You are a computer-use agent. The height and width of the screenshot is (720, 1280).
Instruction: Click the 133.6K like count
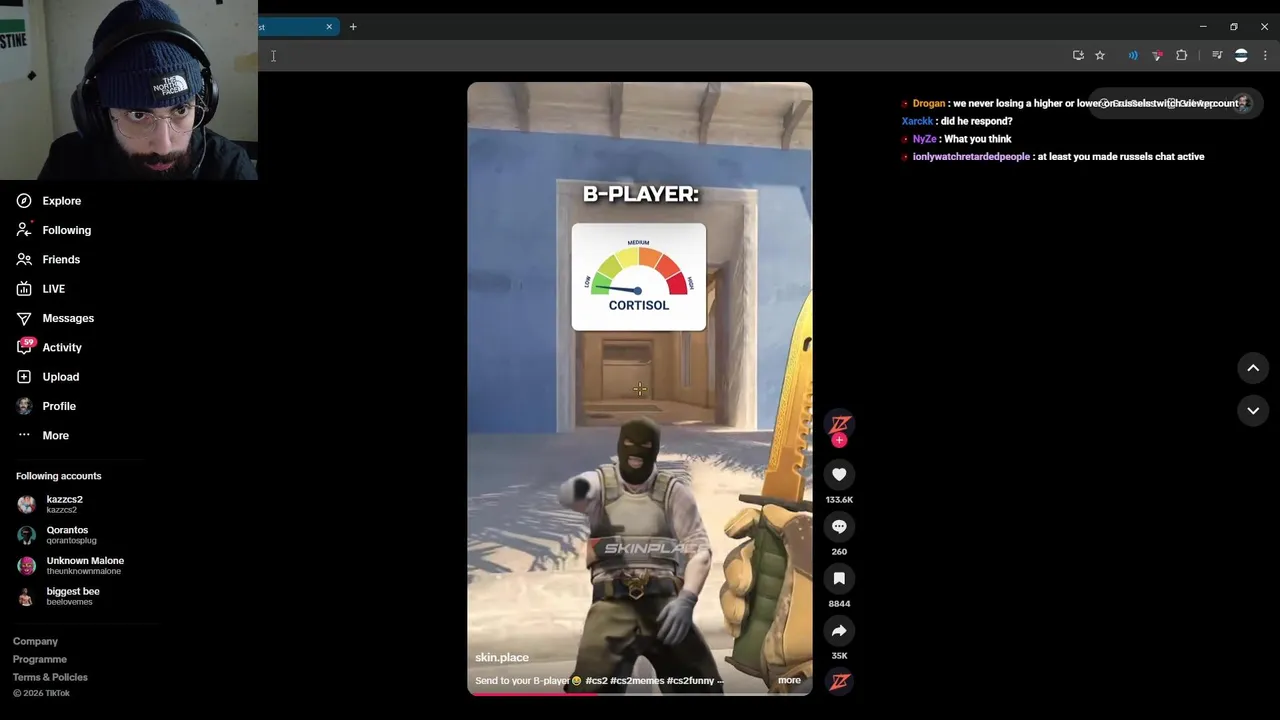click(x=839, y=500)
